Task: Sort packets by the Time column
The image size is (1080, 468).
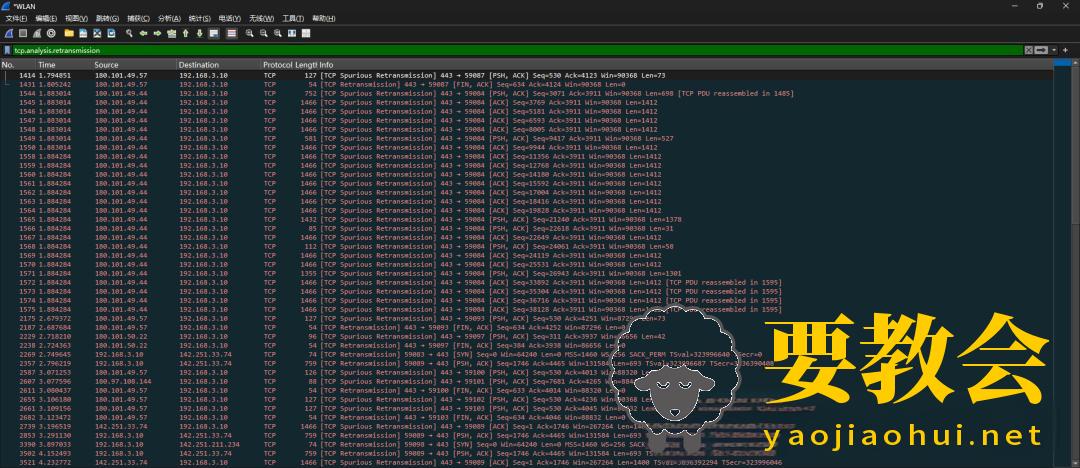Action: (64, 65)
